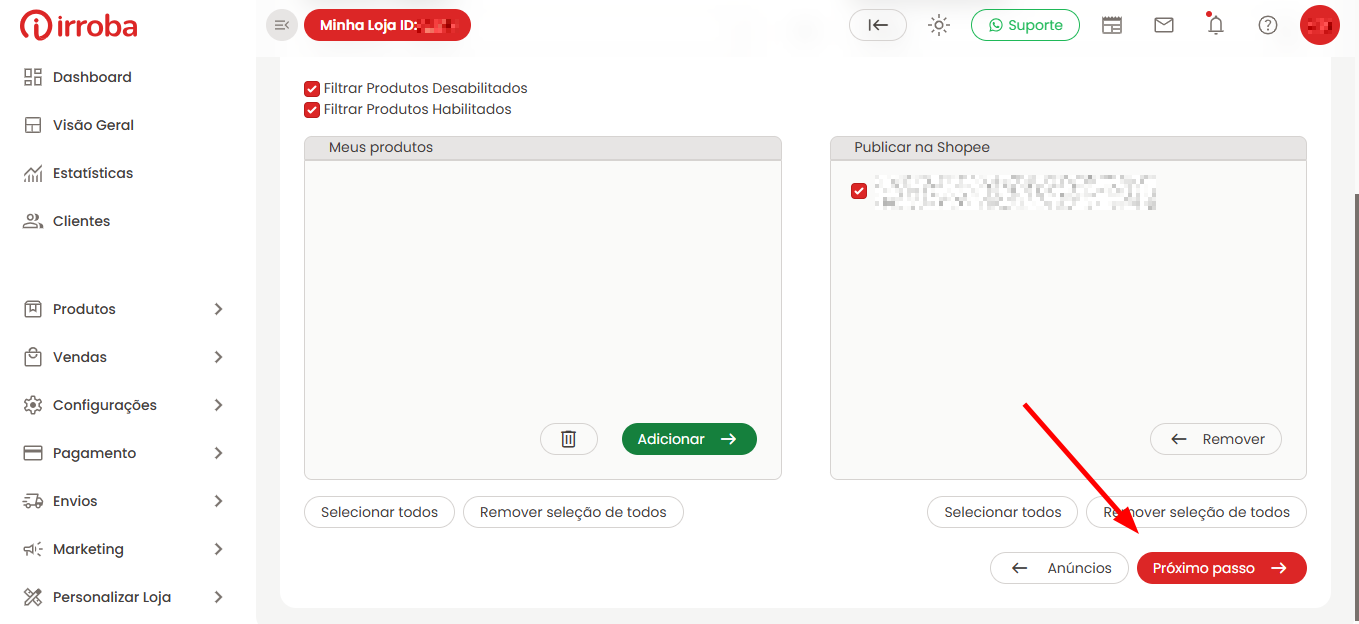Open the calendar panel icon in header
Viewport: 1359px width, 624px height.
1112,25
